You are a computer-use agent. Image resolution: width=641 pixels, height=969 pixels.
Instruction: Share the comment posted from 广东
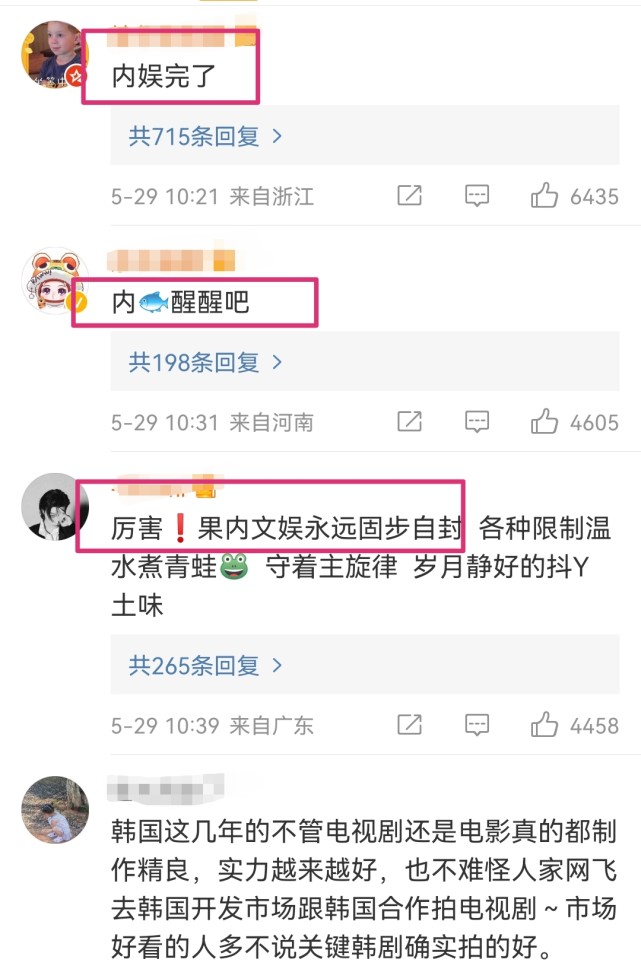(x=409, y=725)
